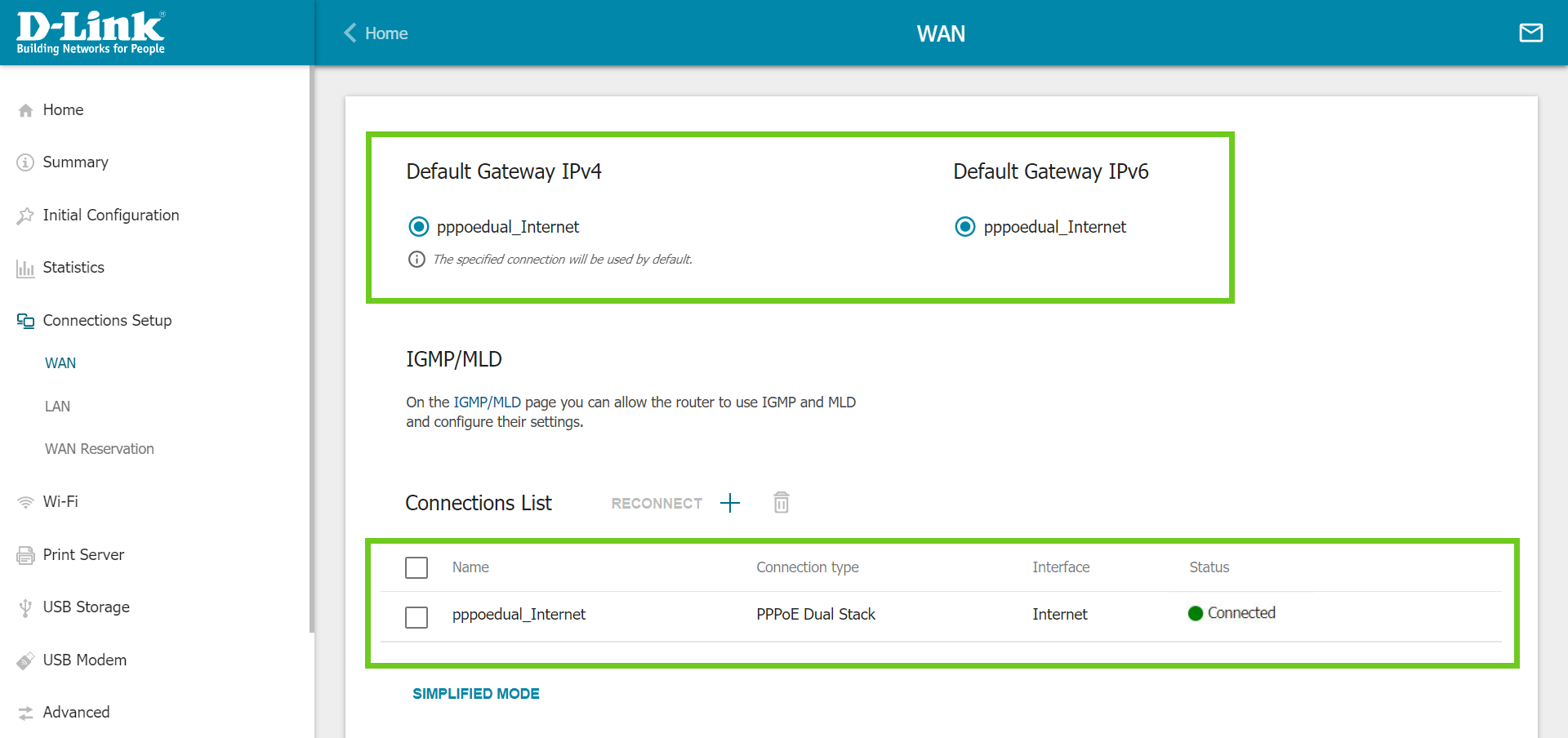Click the plus icon to add connection
Image resolution: width=1568 pixels, height=738 pixels.
click(729, 503)
